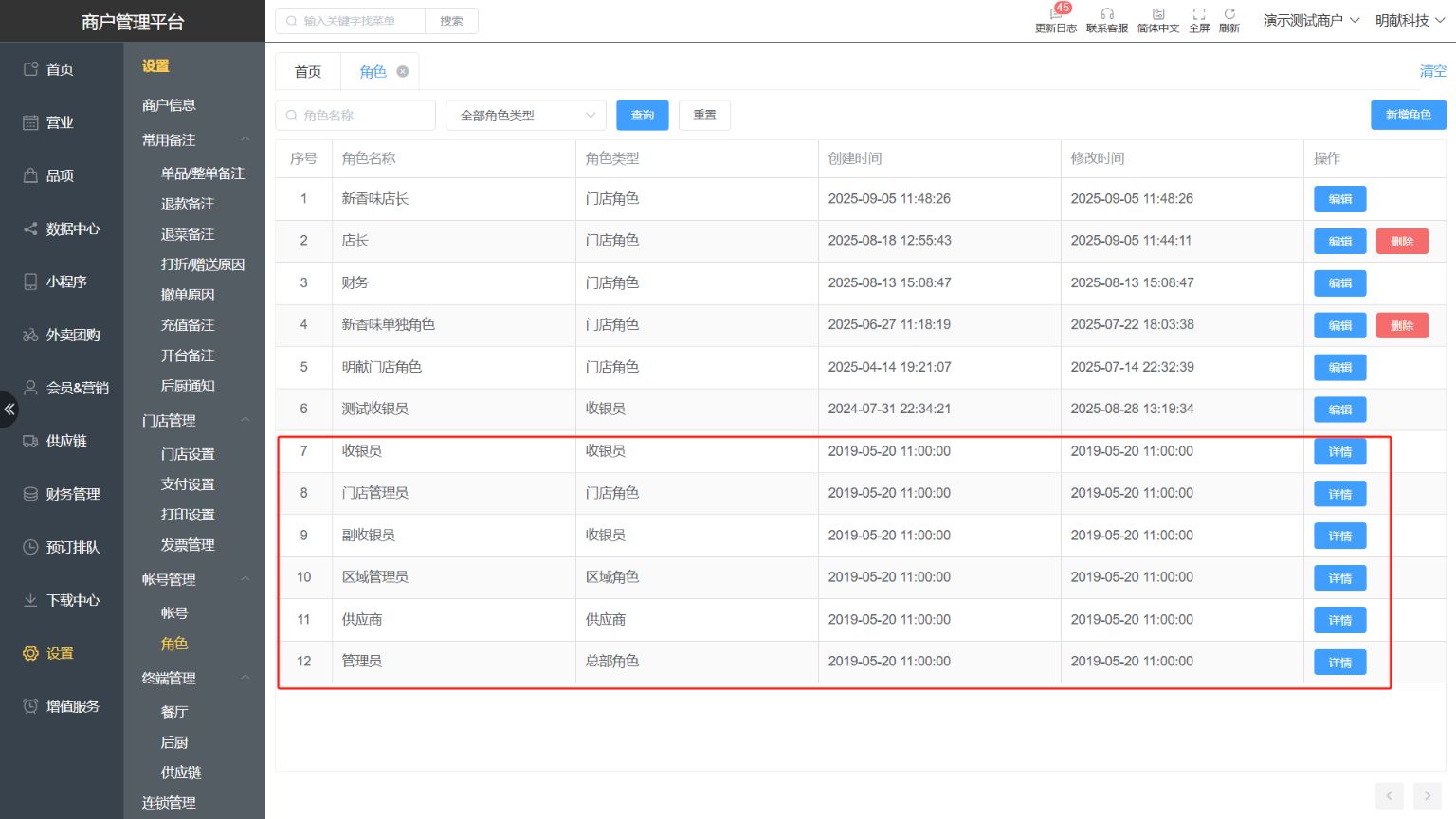
Task: Open the 首页 sidebar icon
Action: point(30,69)
